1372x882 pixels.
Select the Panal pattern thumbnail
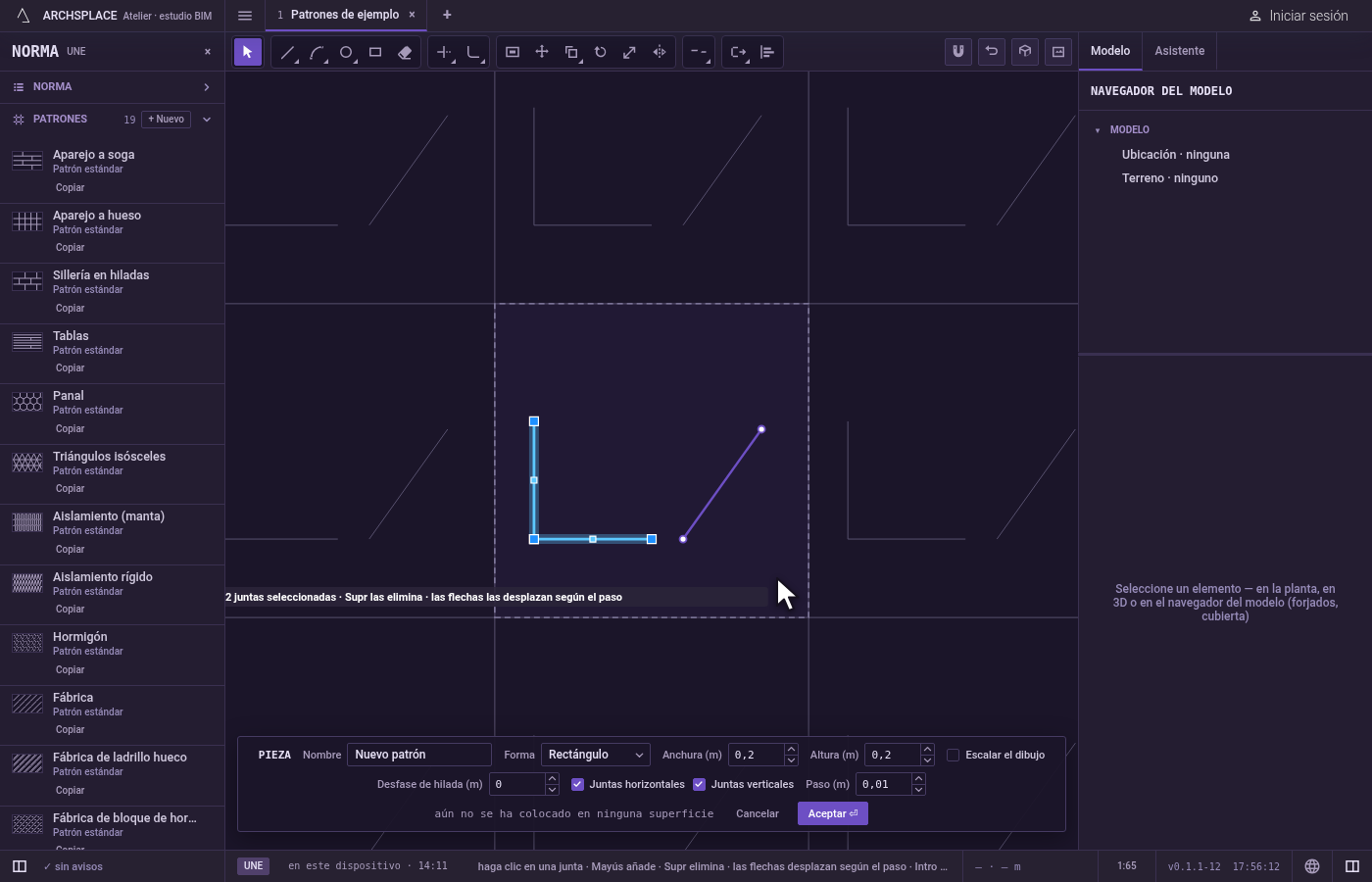click(x=27, y=402)
